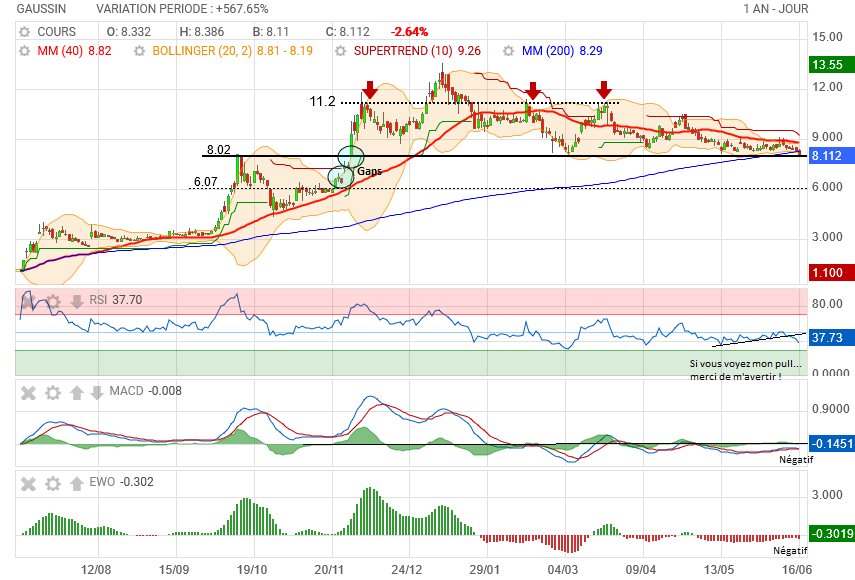Click the blue 8.112 current price tag

(x=831, y=156)
